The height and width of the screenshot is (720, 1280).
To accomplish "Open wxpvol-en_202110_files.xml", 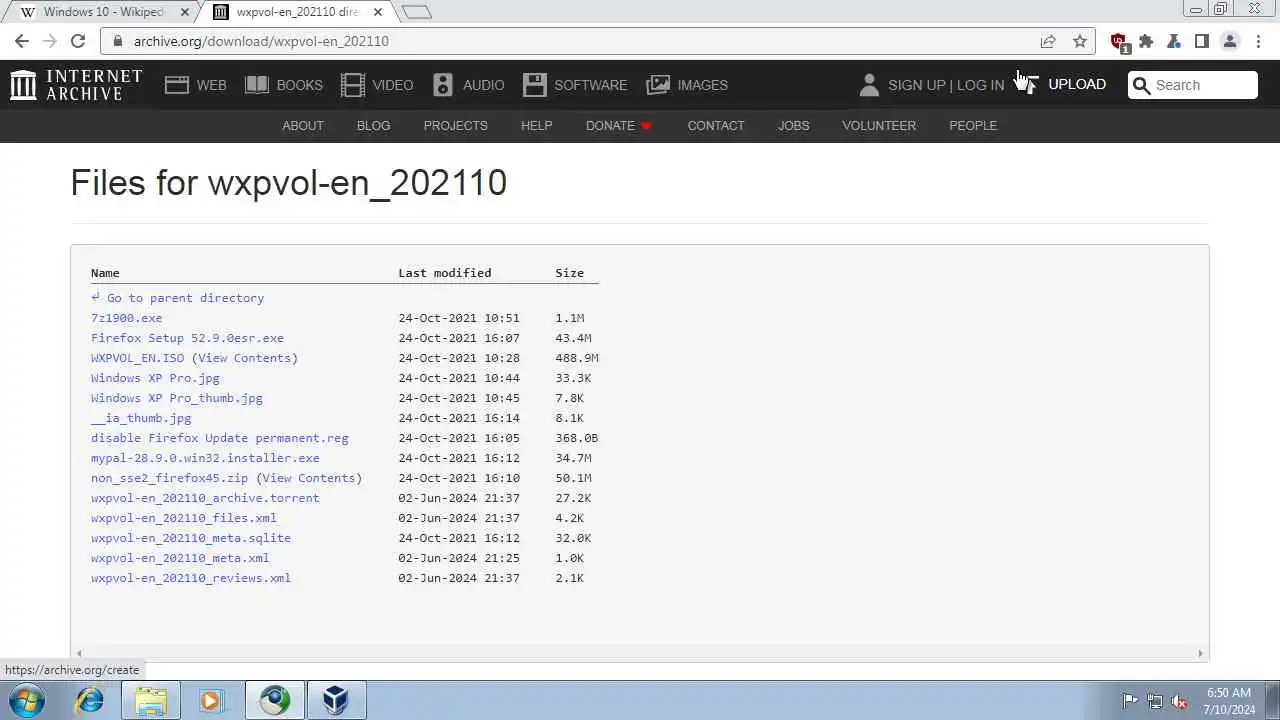I will click(x=184, y=518).
